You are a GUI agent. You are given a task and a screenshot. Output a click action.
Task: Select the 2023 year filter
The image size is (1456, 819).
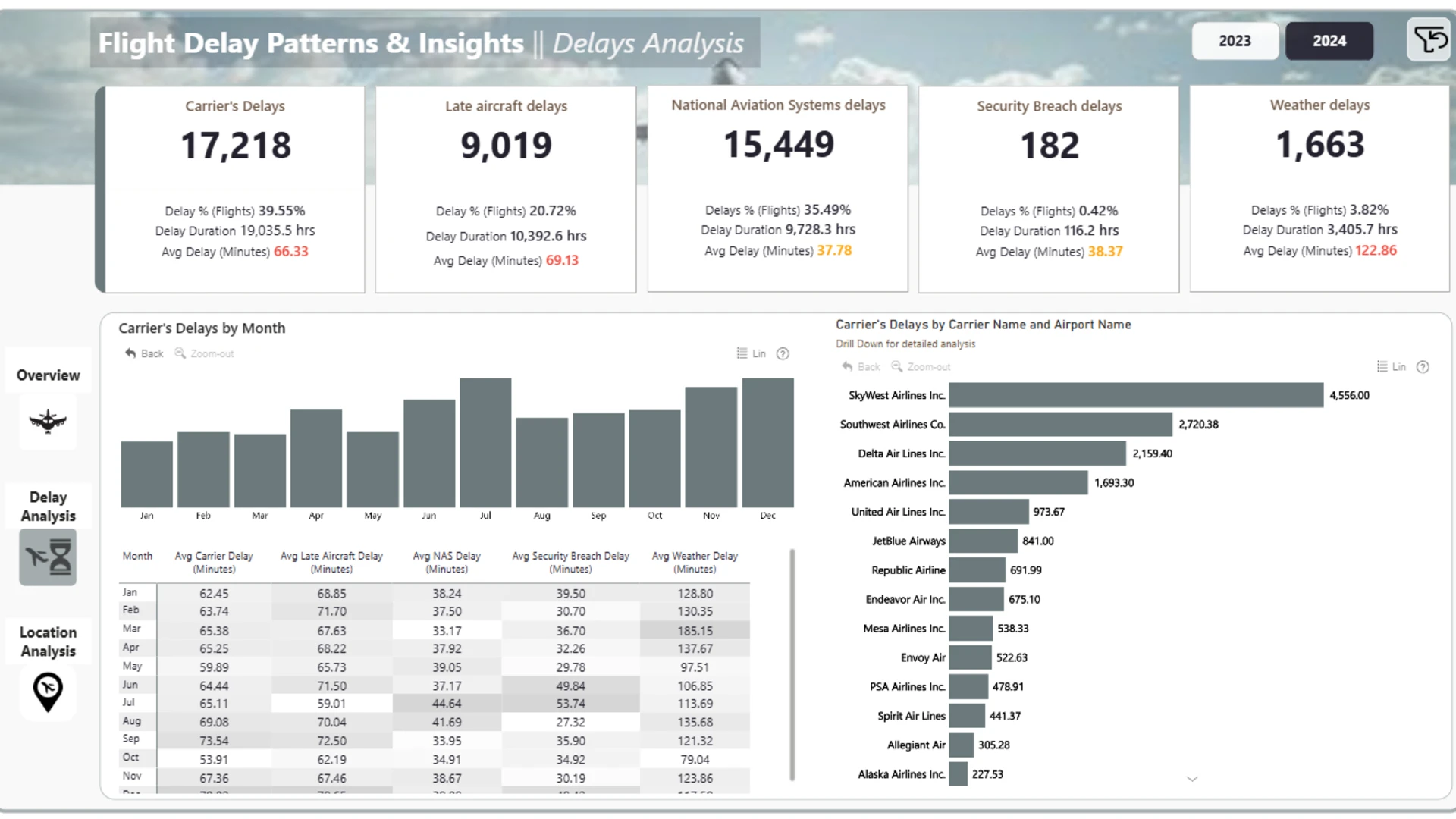click(x=1235, y=41)
